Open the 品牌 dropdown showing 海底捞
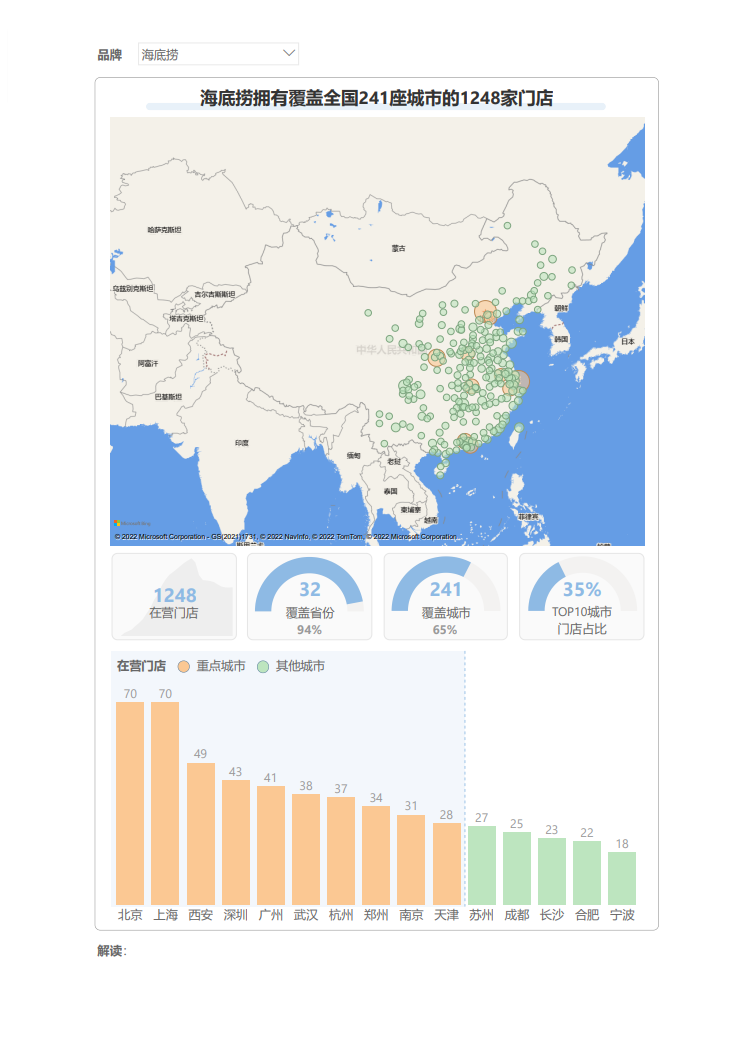The height and width of the screenshot is (1061, 755). (x=218, y=54)
